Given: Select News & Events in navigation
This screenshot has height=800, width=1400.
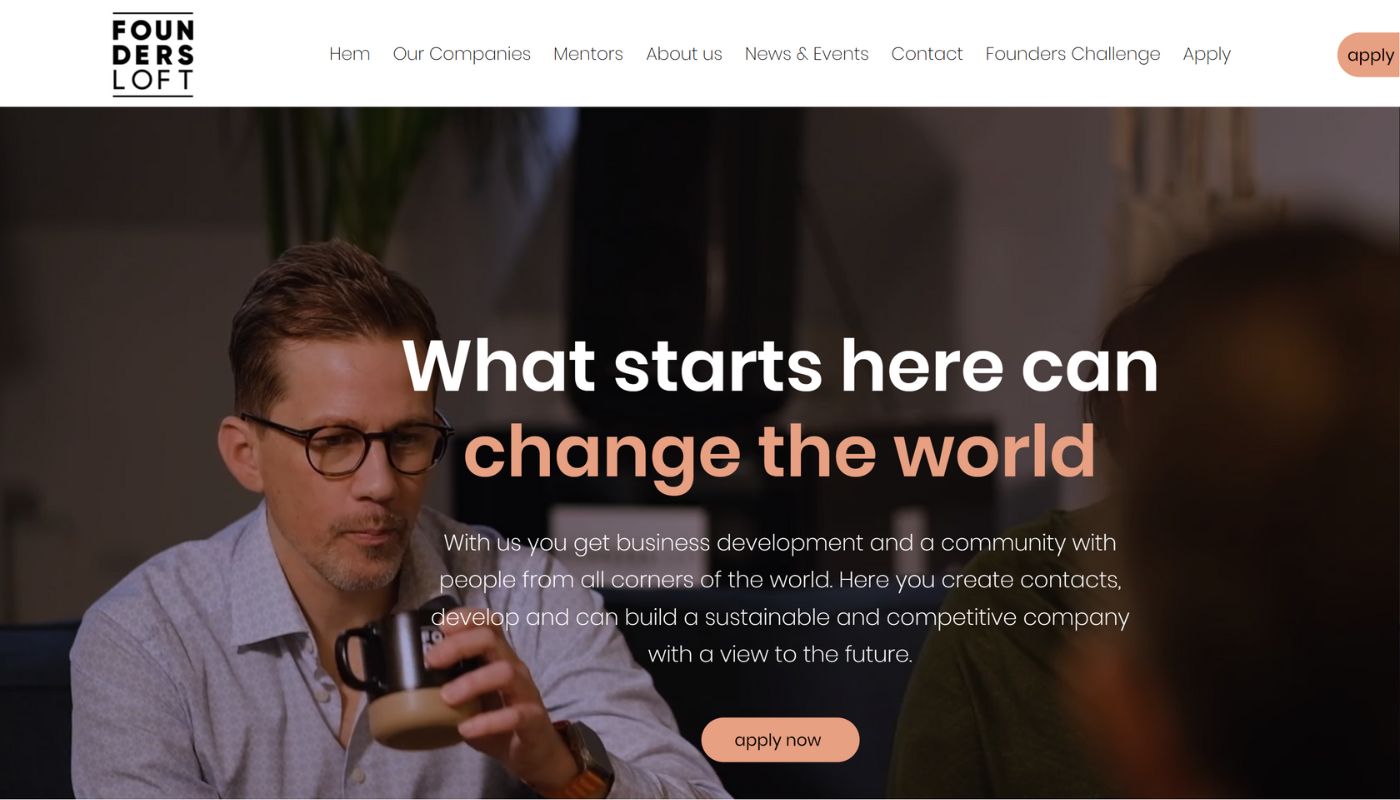Looking at the screenshot, I should (x=807, y=54).
